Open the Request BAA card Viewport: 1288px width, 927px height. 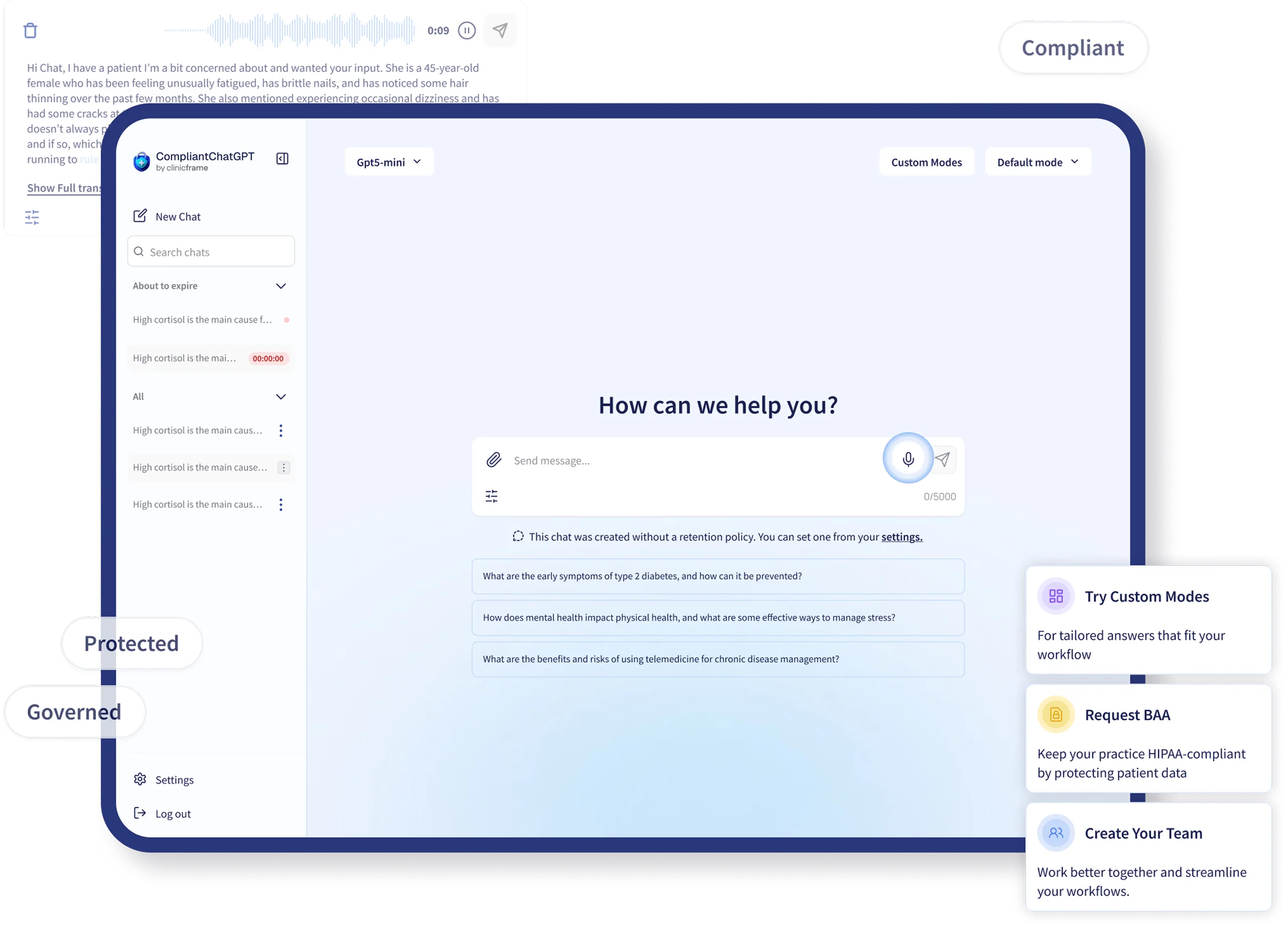(1148, 738)
